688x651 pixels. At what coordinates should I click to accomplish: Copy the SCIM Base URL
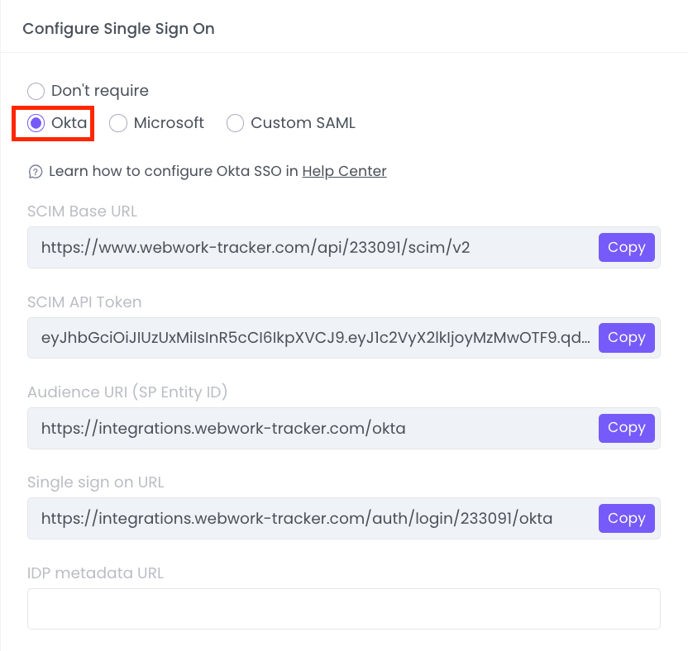coord(626,247)
